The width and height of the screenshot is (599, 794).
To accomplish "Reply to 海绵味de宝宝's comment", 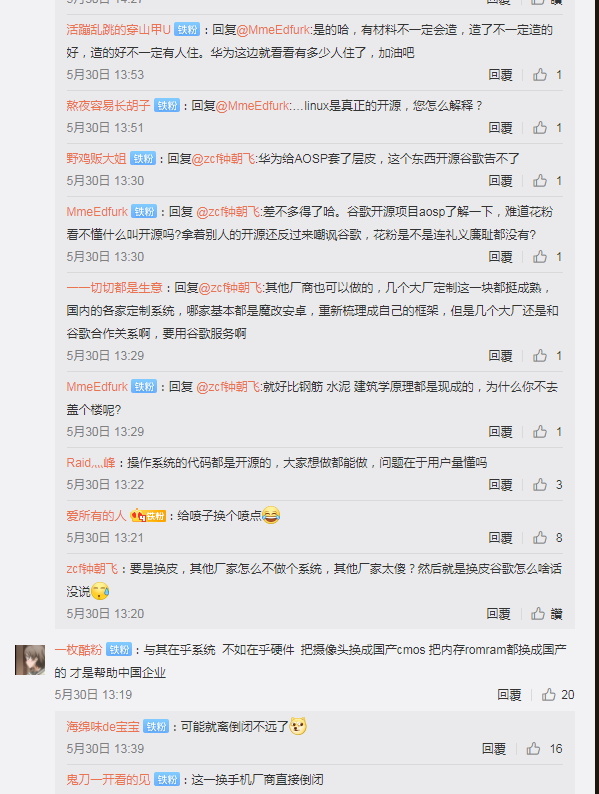I will [494, 748].
